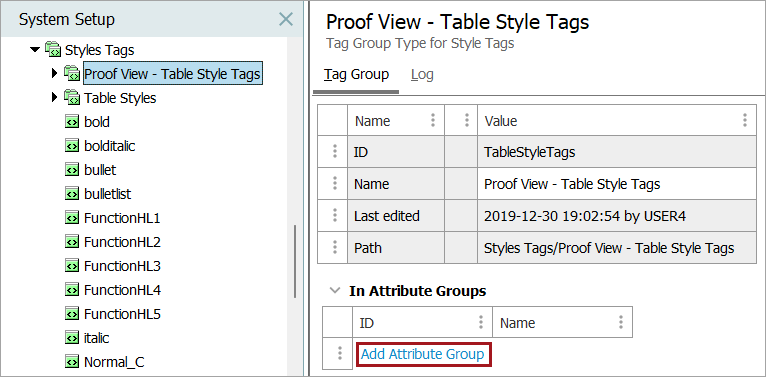The height and width of the screenshot is (377, 766).
Task: Select the FunctionHL3 tag label
Action: [122, 266]
